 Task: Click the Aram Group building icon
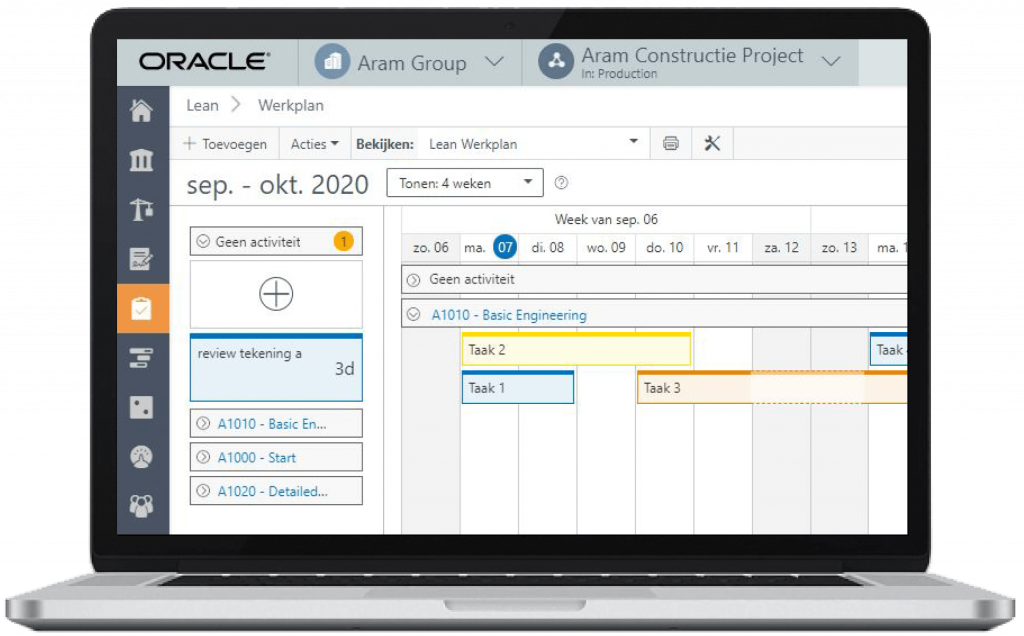click(x=332, y=62)
